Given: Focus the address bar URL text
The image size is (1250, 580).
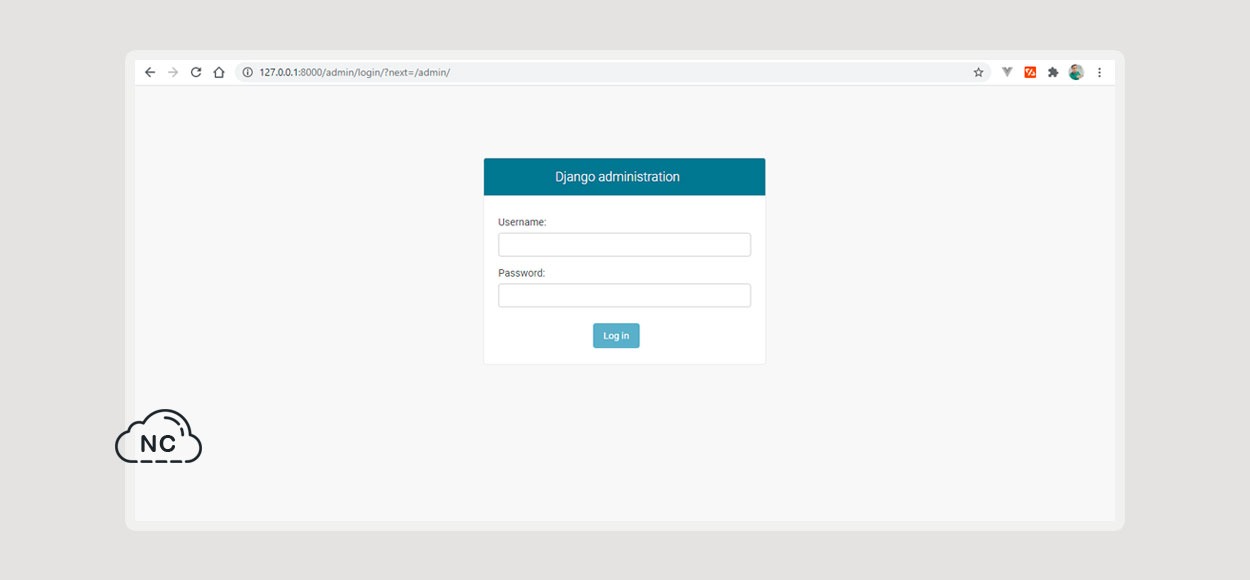Looking at the screenshot, I should [354, 72].
